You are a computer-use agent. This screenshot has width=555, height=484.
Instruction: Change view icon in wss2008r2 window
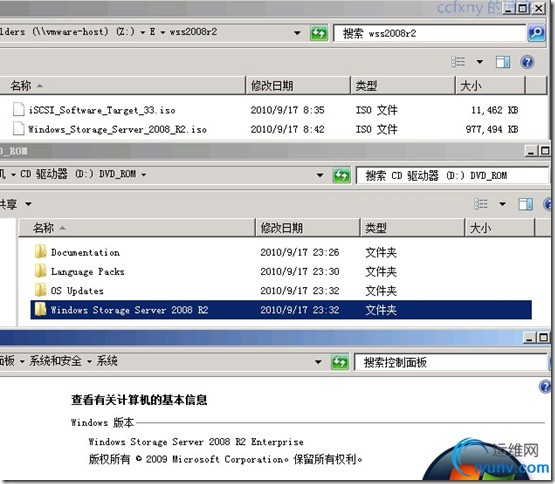click(458, 62)
